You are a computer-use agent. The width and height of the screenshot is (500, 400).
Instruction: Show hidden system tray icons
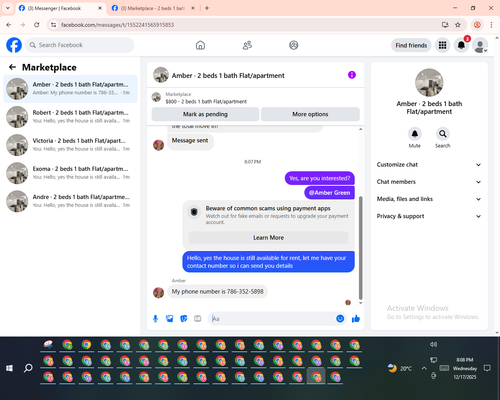point(424,368)
